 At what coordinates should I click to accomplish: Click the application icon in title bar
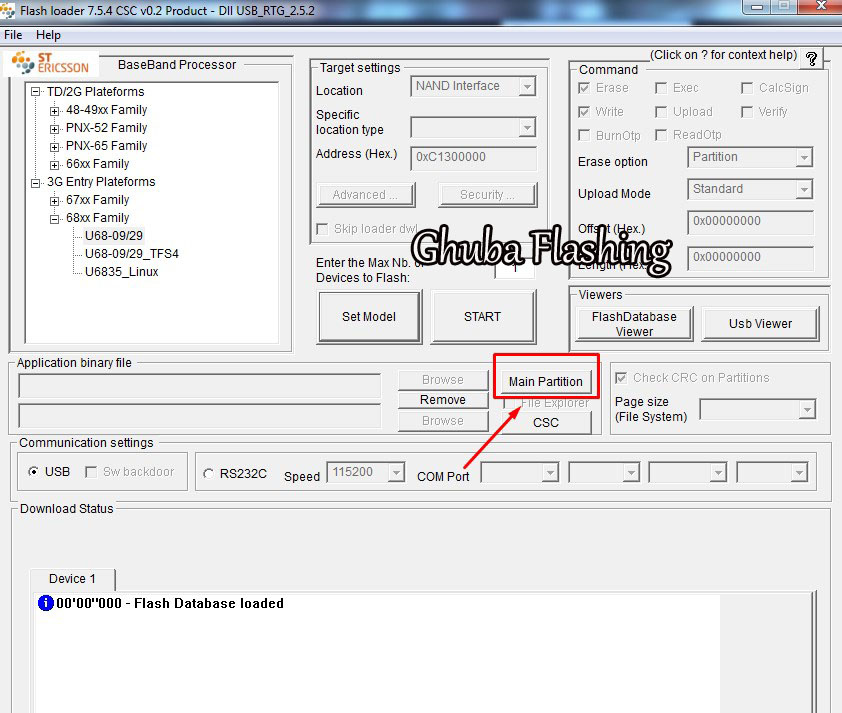pos(8,10)
